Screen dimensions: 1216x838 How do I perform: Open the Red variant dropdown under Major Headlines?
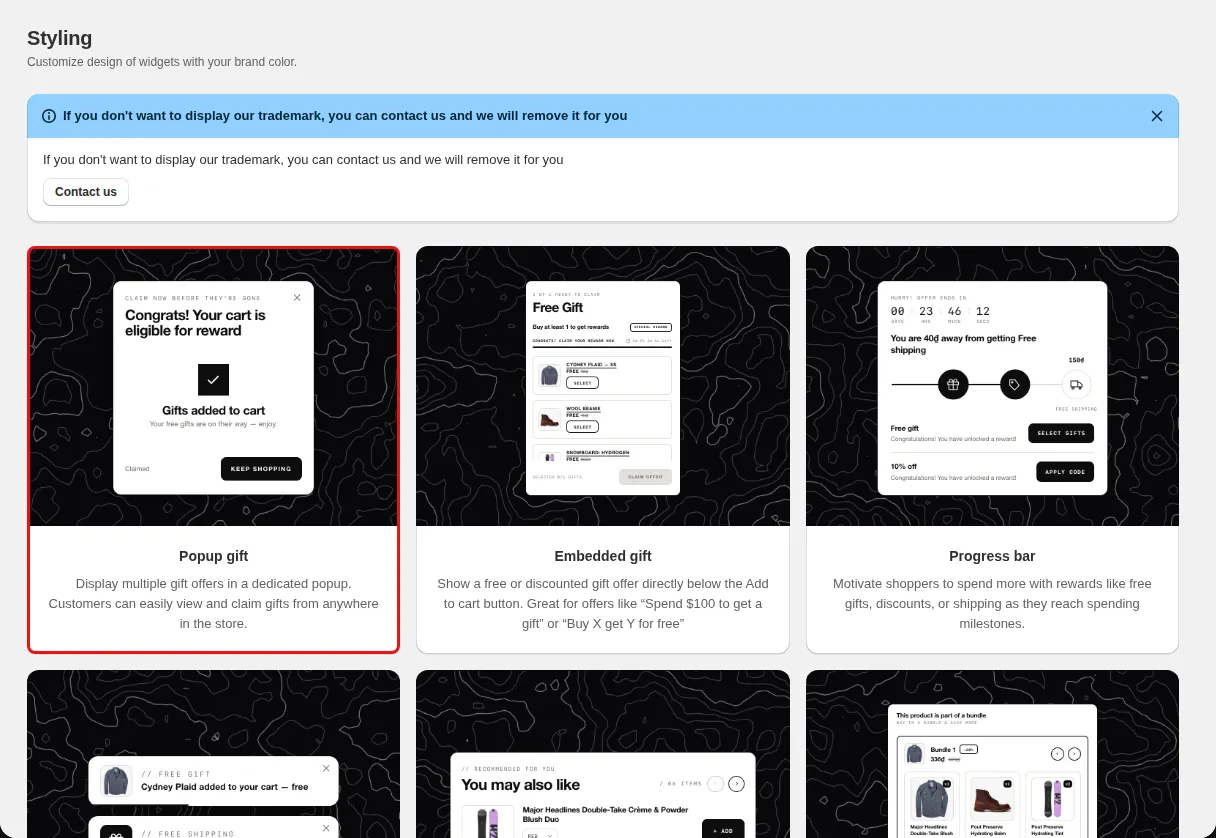540,834
